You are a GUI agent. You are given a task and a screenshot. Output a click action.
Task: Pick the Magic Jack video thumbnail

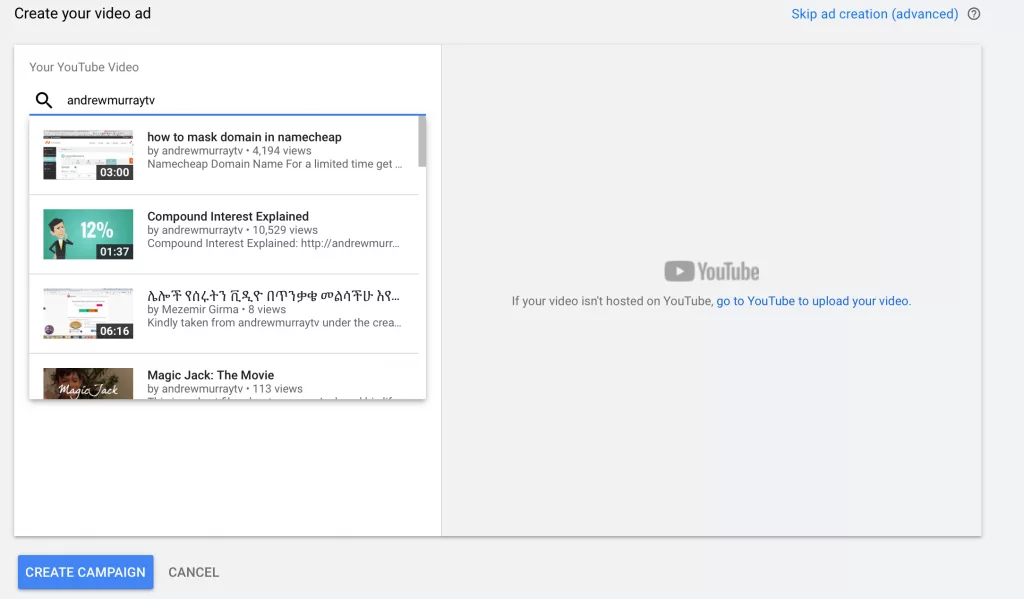point(88,383)
